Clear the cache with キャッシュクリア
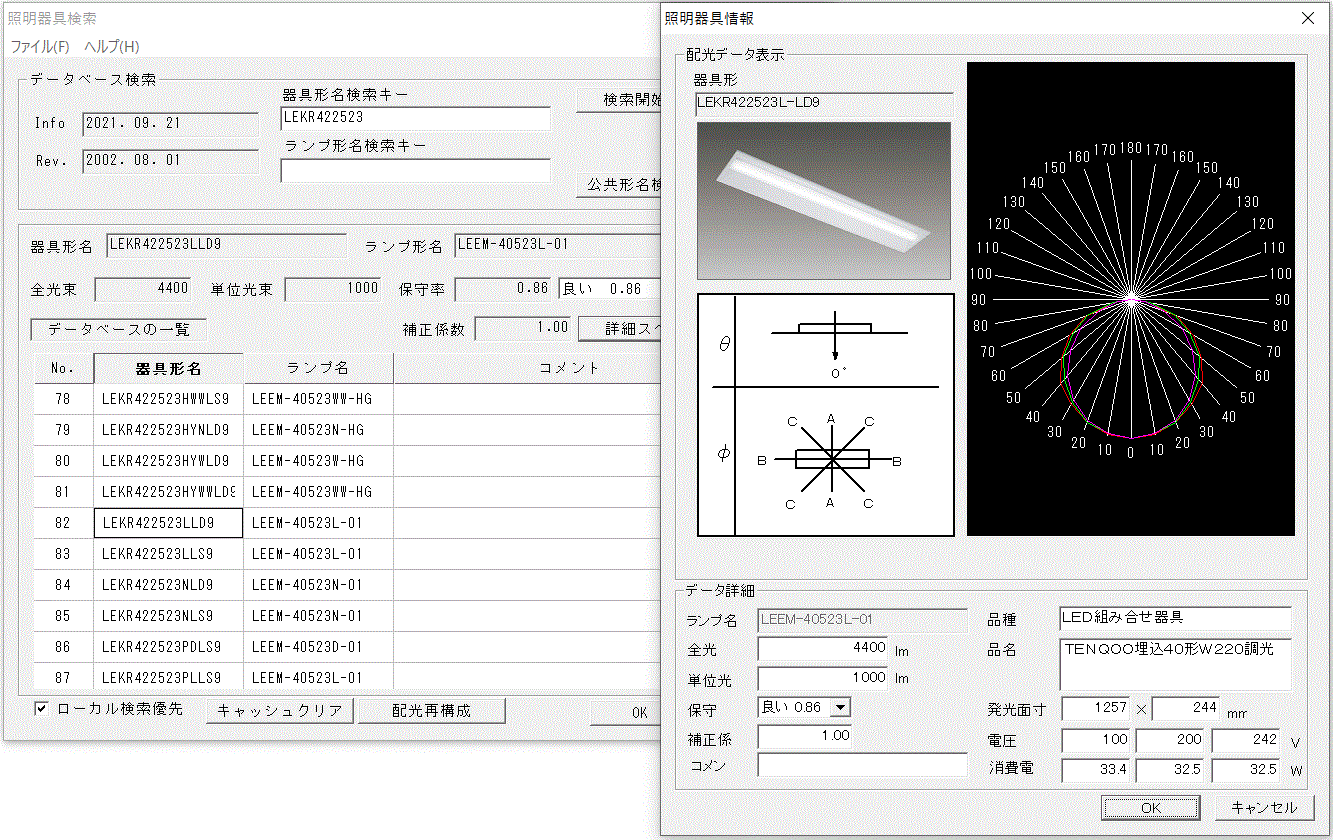Screen dimensions: 1333x840 tap(280, 710)
